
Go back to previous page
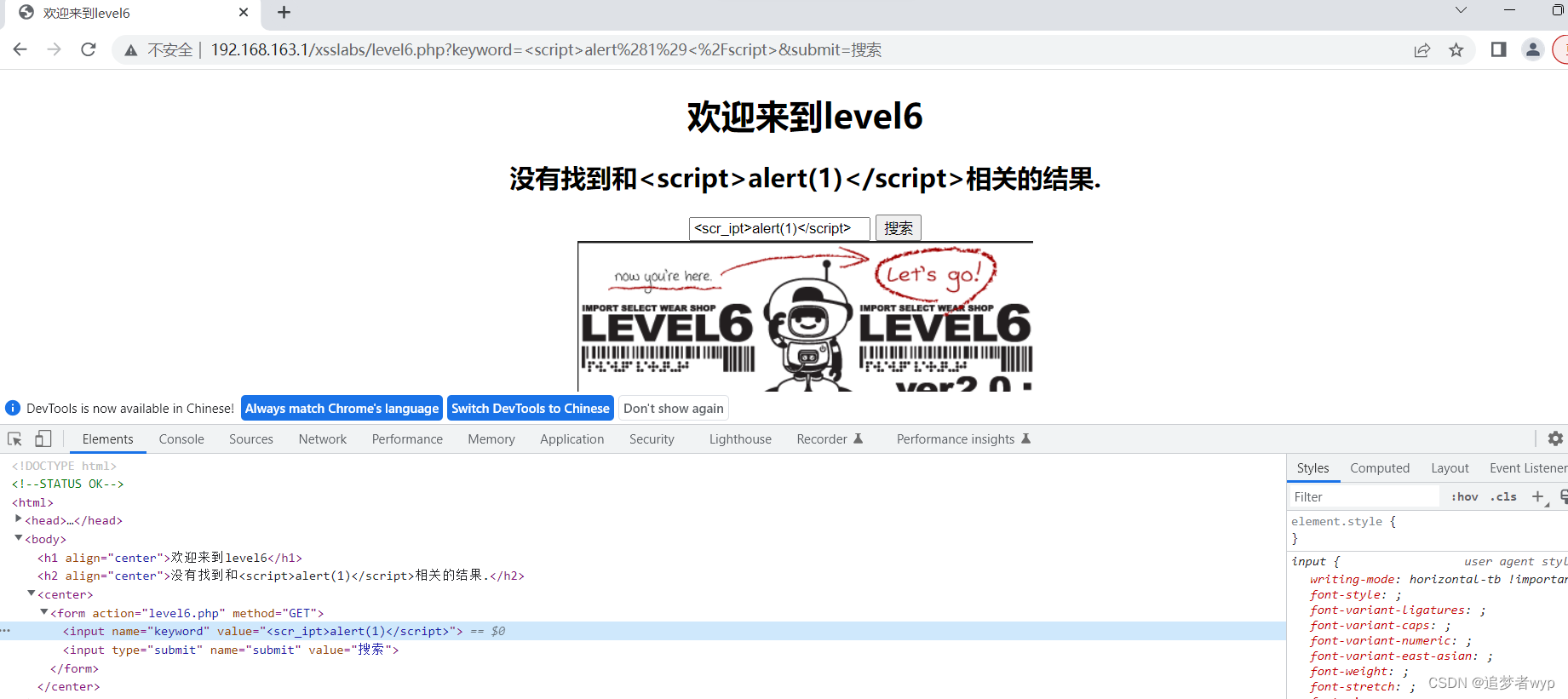point(20,49)
